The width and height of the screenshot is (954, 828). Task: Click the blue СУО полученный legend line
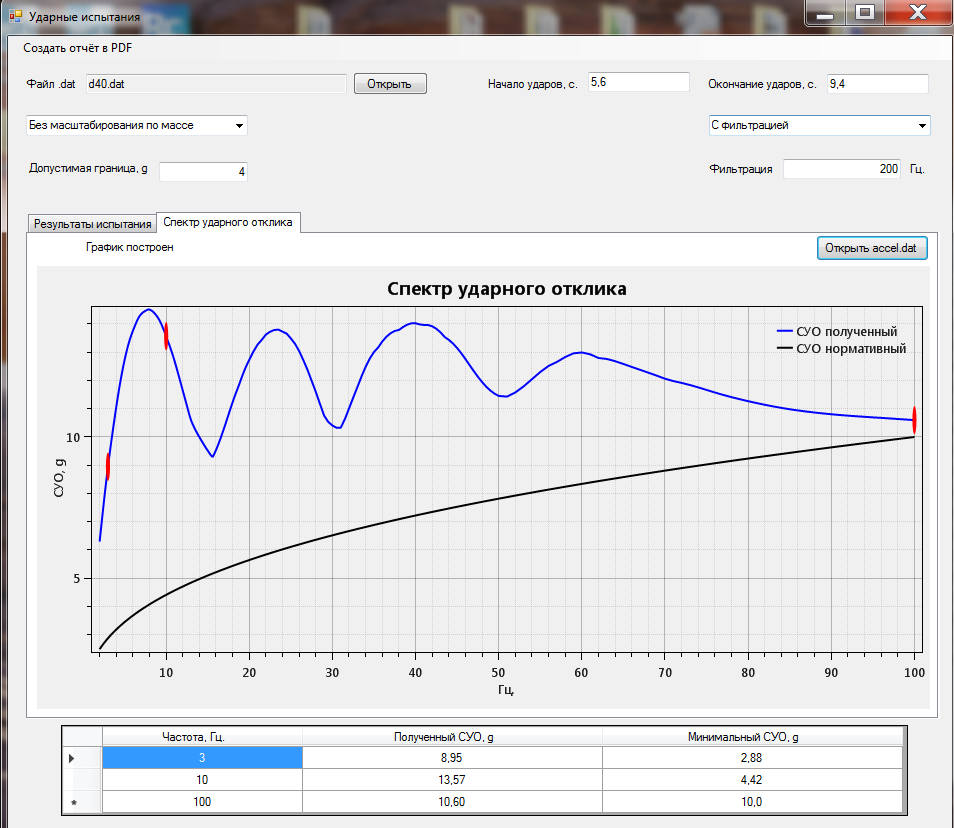coord(784,332)
